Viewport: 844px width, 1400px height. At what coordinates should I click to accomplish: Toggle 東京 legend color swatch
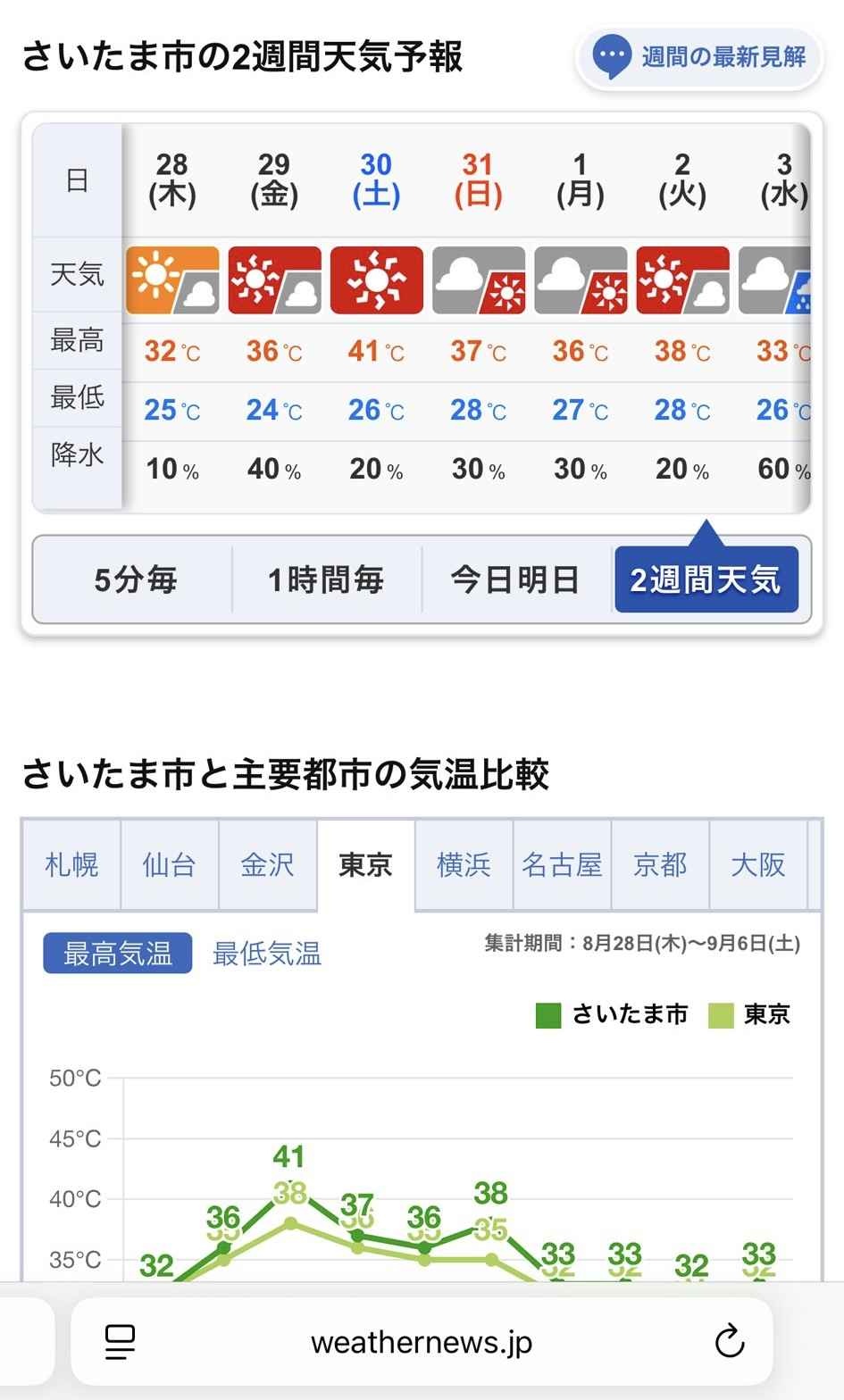[720, 1015]
